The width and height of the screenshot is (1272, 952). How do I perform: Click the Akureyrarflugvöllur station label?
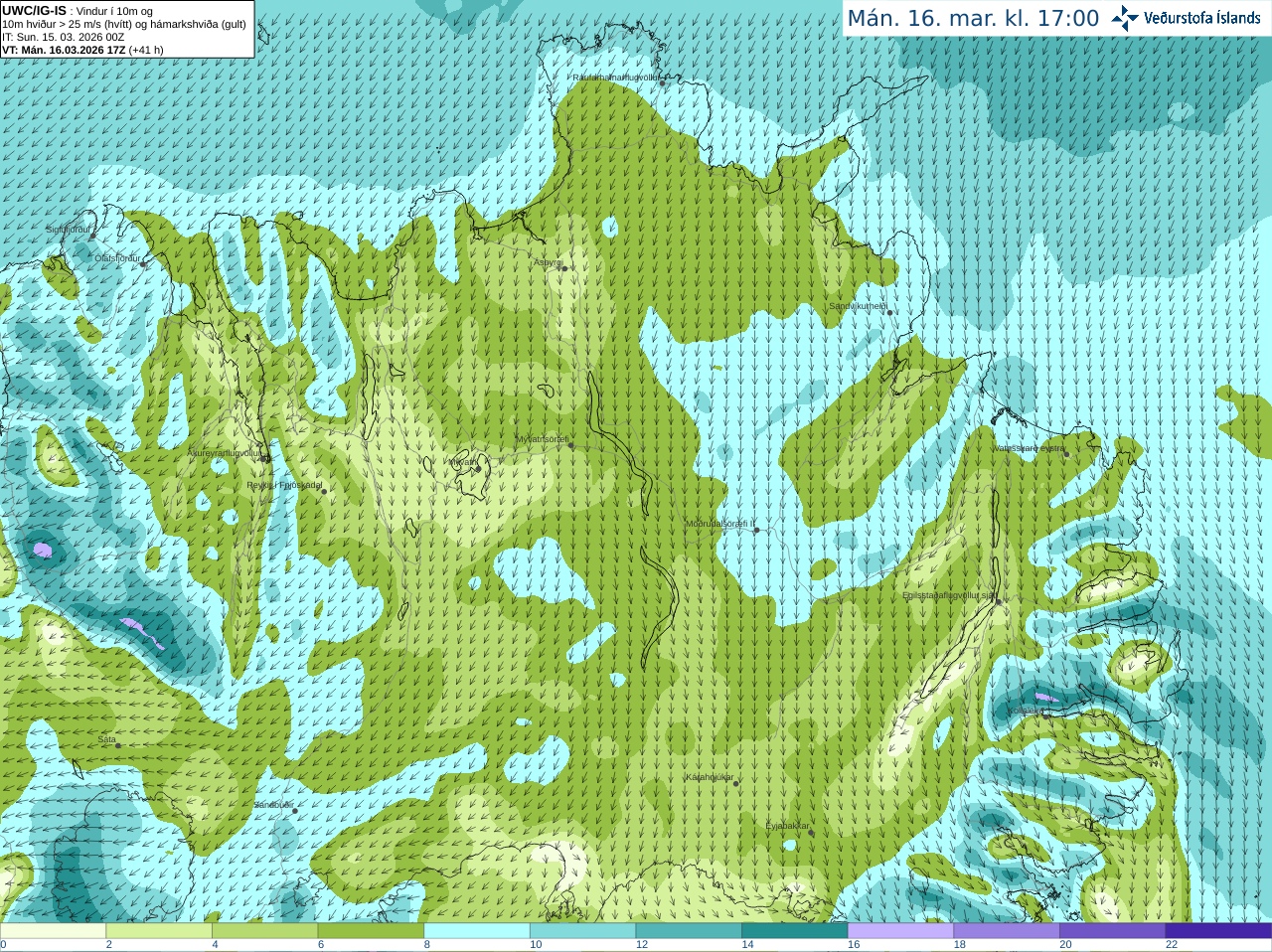(x=224, y=452)
